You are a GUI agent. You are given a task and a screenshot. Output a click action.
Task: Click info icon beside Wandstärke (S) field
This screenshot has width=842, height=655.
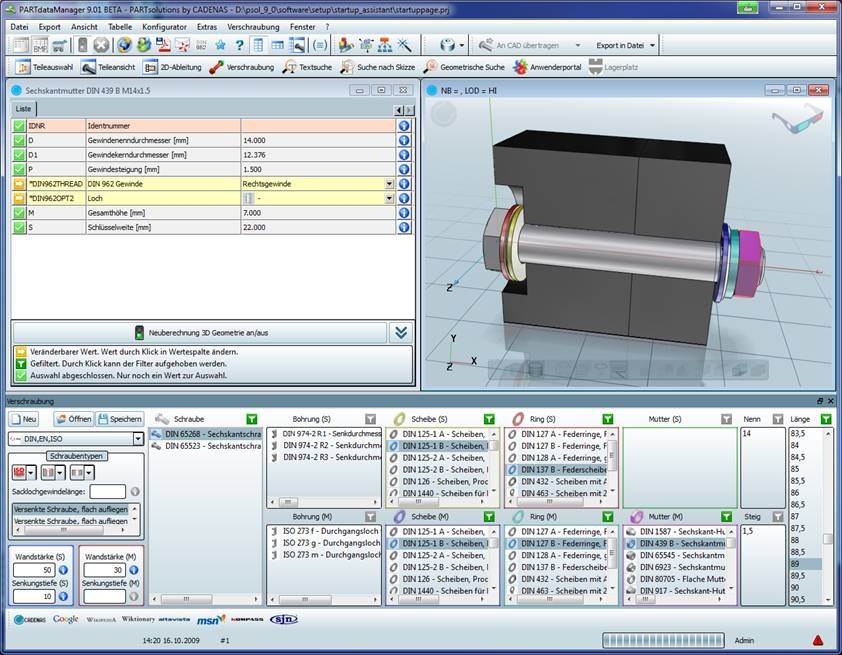pyautogui.click(x=63, y=570)
